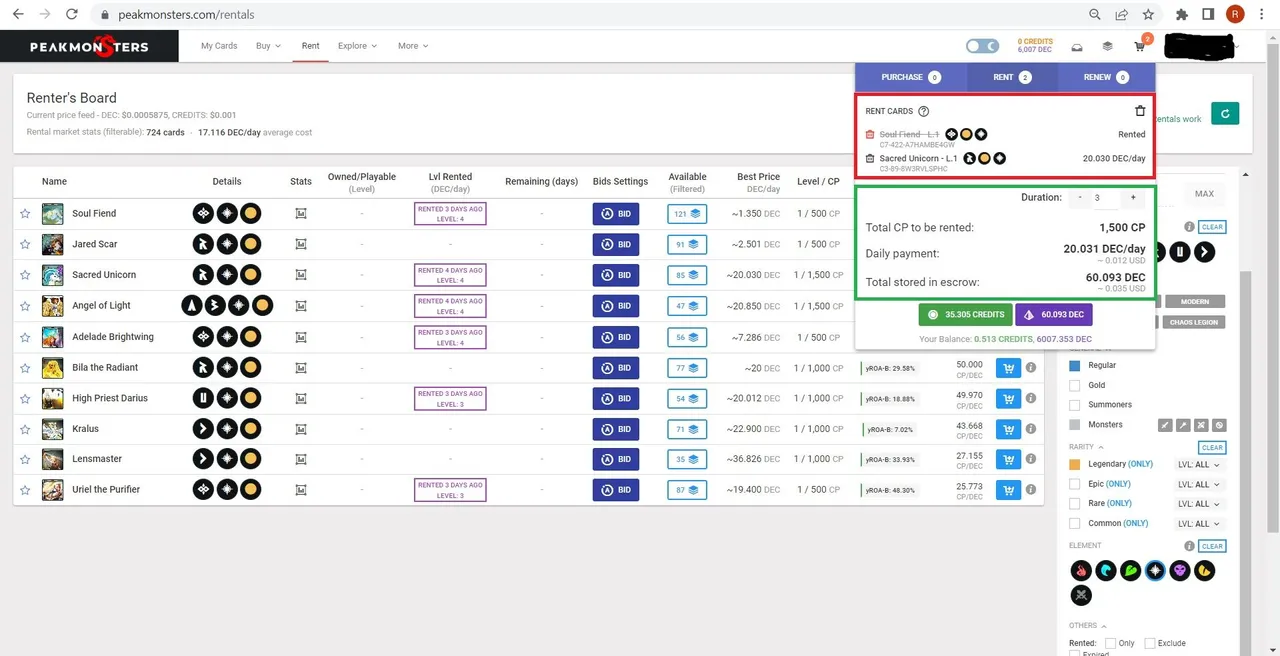
Task: Decrease rental duration with minus button
Action: [x=1080, y=198]
